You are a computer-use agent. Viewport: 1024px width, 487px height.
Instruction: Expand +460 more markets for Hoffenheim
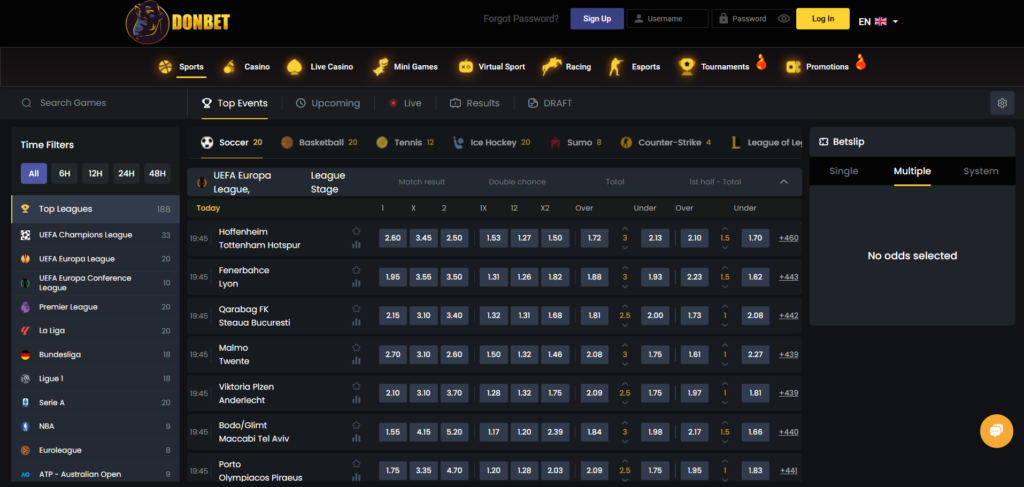tap(788, 238)
